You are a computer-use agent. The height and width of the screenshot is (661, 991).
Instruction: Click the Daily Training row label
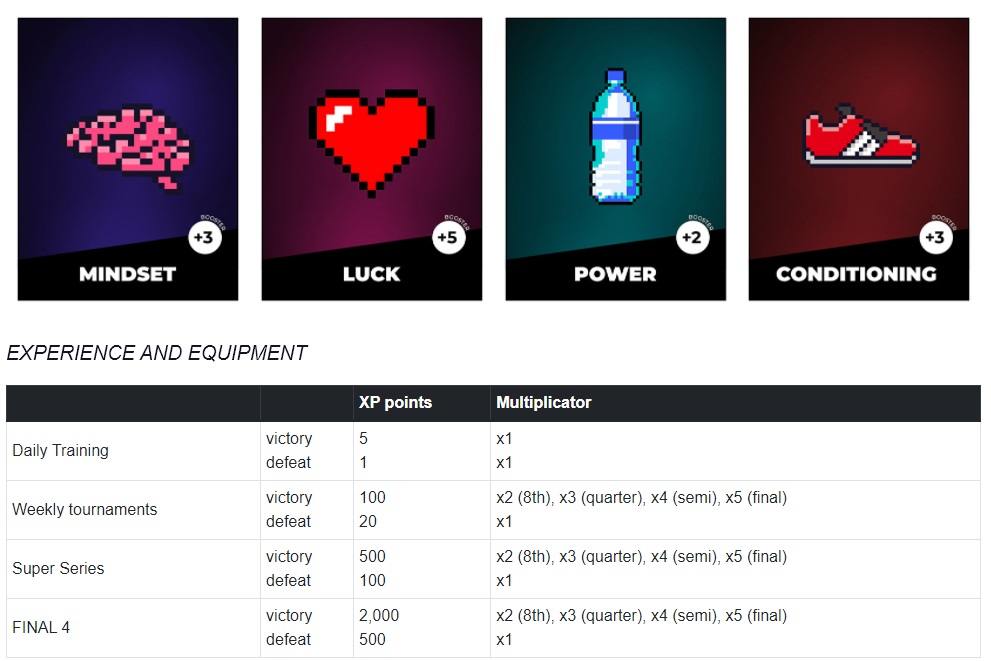(x=60, y=451)
